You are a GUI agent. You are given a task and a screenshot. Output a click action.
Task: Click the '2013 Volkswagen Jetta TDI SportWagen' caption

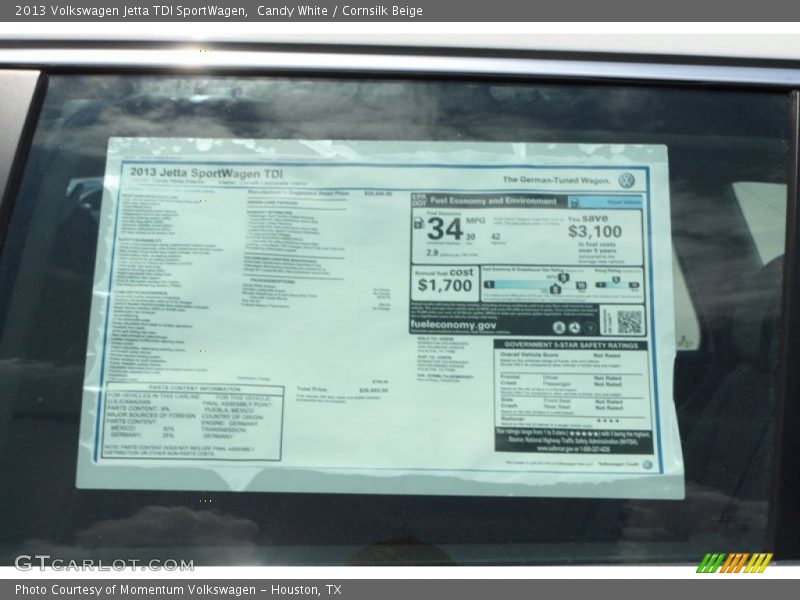click(131, 11)
